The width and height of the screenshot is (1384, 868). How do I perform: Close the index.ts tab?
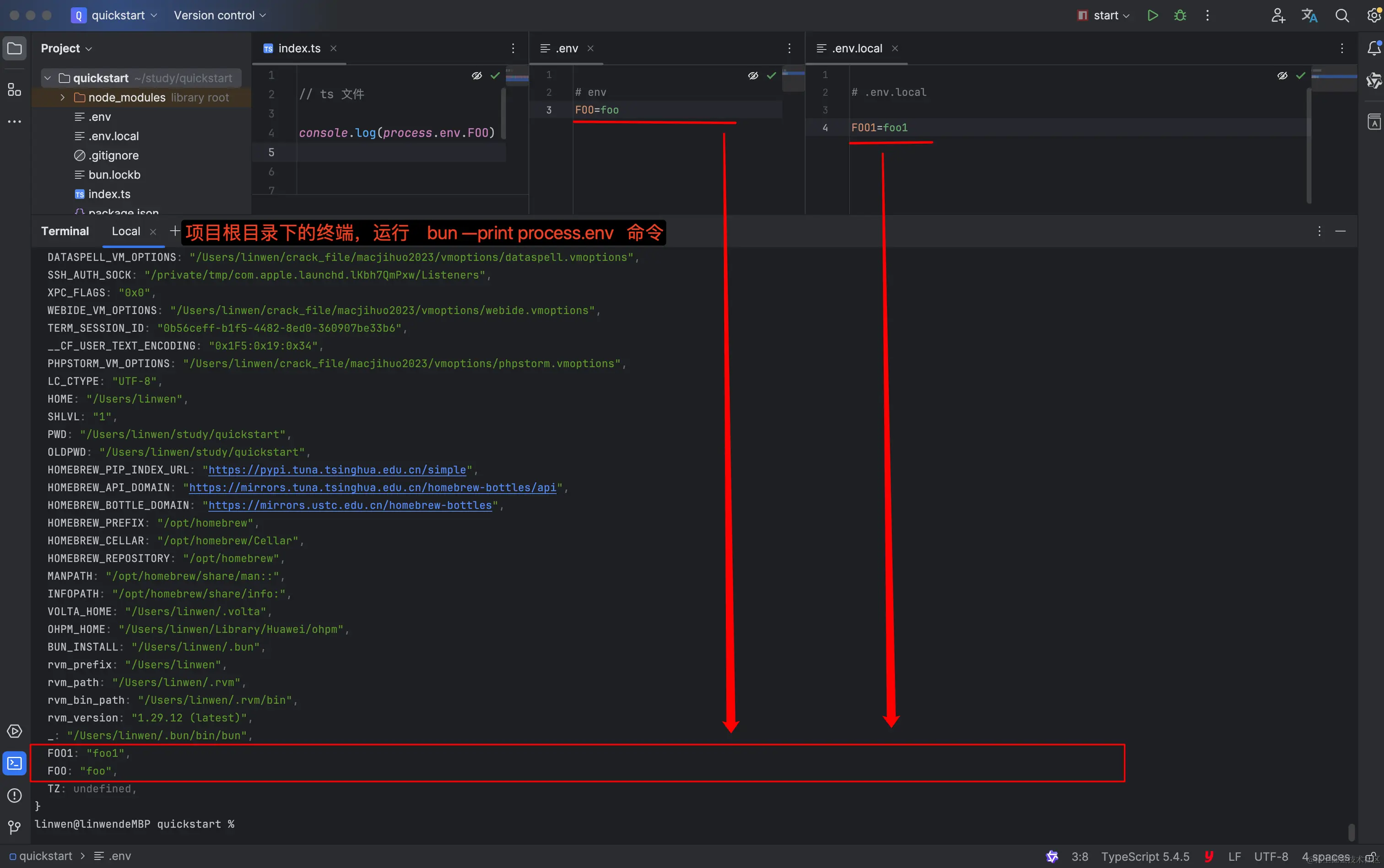point(333,48)
